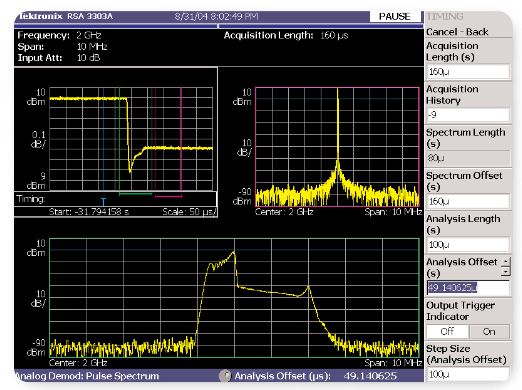Click the Start: -31.794158 s timing value

(89, 212)
